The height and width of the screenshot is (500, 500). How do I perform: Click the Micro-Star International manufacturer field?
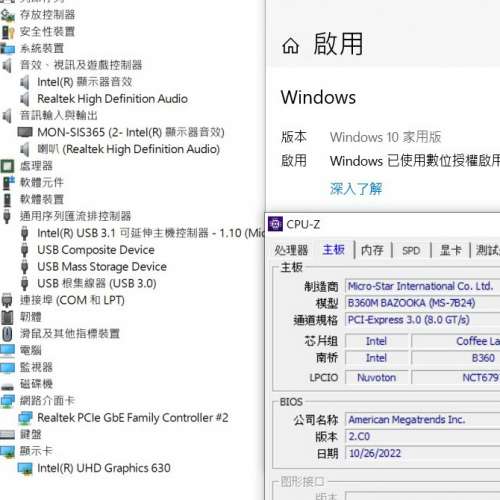pos(422,286)
